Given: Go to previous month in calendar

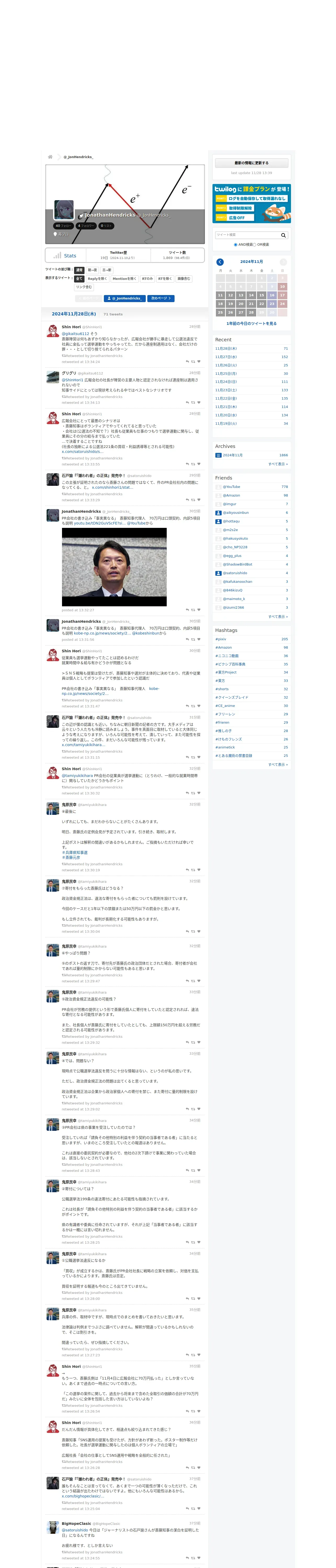Looking at the screenshot, I should pyautogui.click(x=220, y=262).
